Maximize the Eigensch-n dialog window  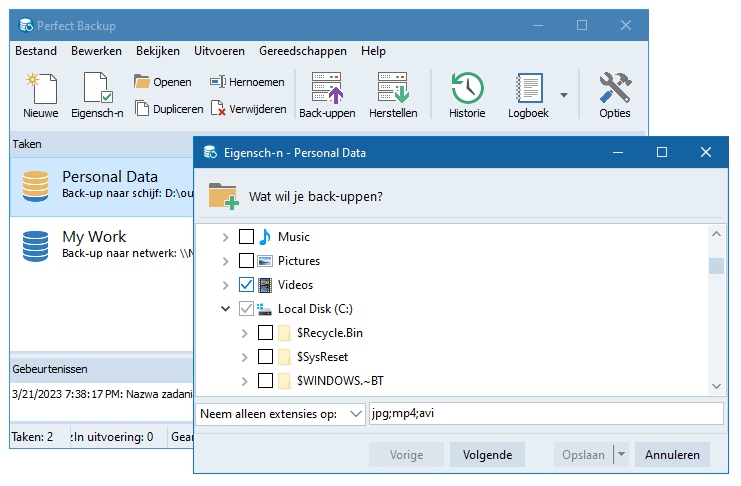point(662,152)
